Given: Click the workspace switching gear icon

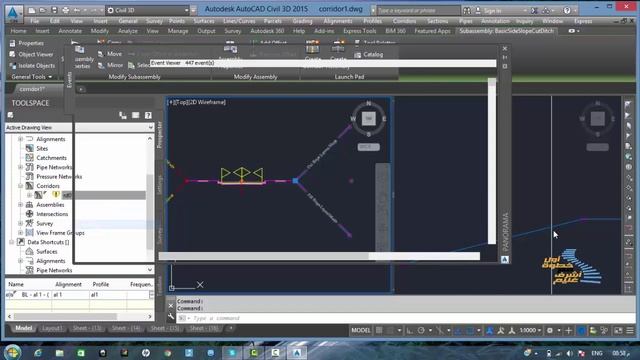Looking at the screenshot, I should 550,330.
